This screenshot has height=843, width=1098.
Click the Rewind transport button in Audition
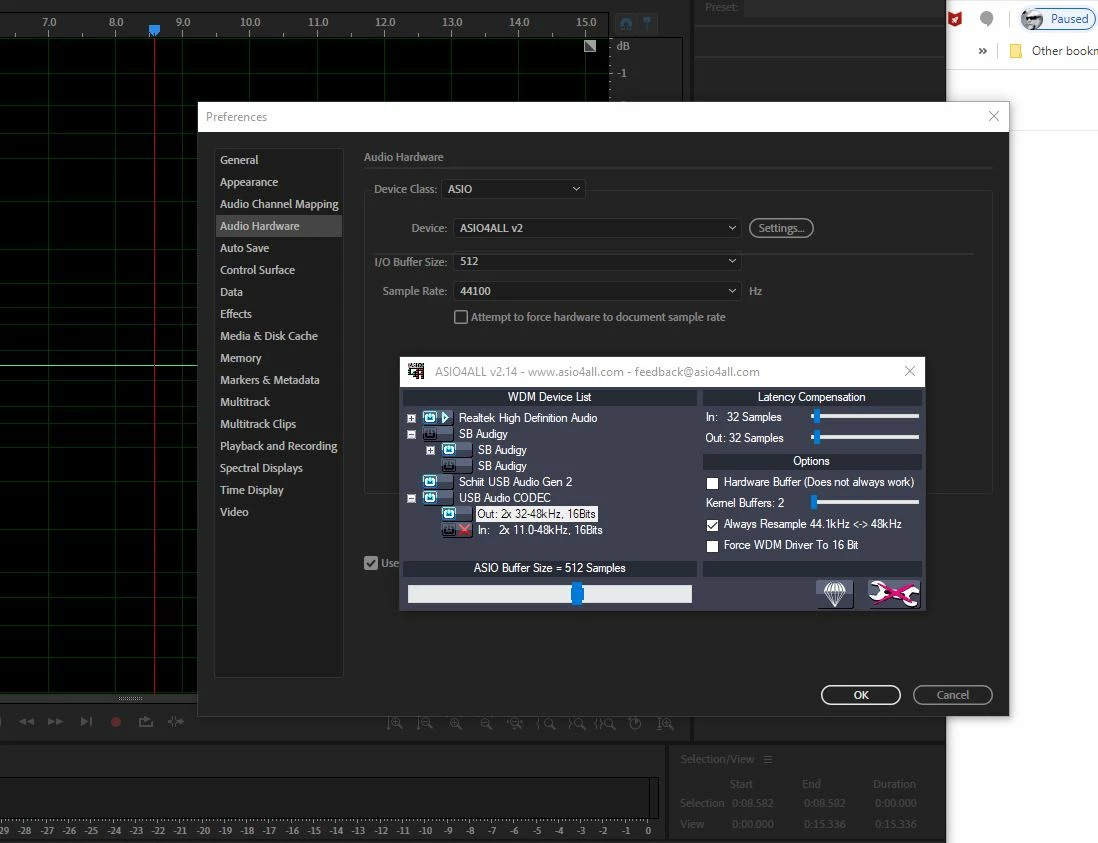click(27, 721)
